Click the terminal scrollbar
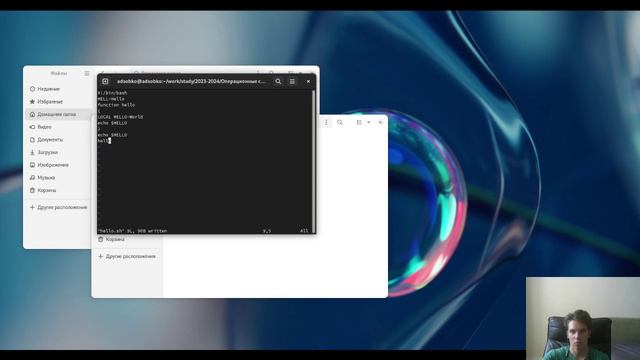This screenshot has height=360, width=640. 313,161
